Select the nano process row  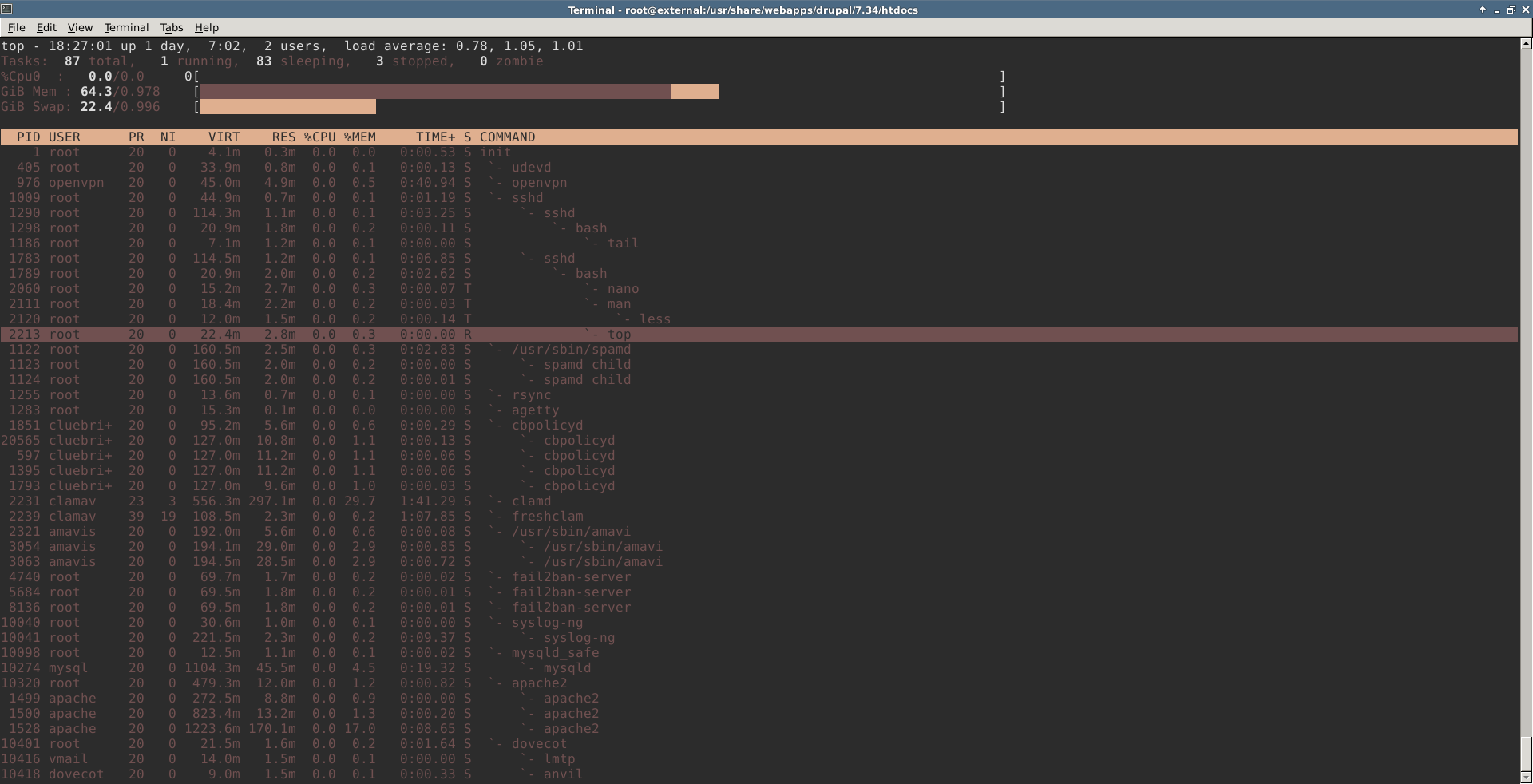pos(759,289)
